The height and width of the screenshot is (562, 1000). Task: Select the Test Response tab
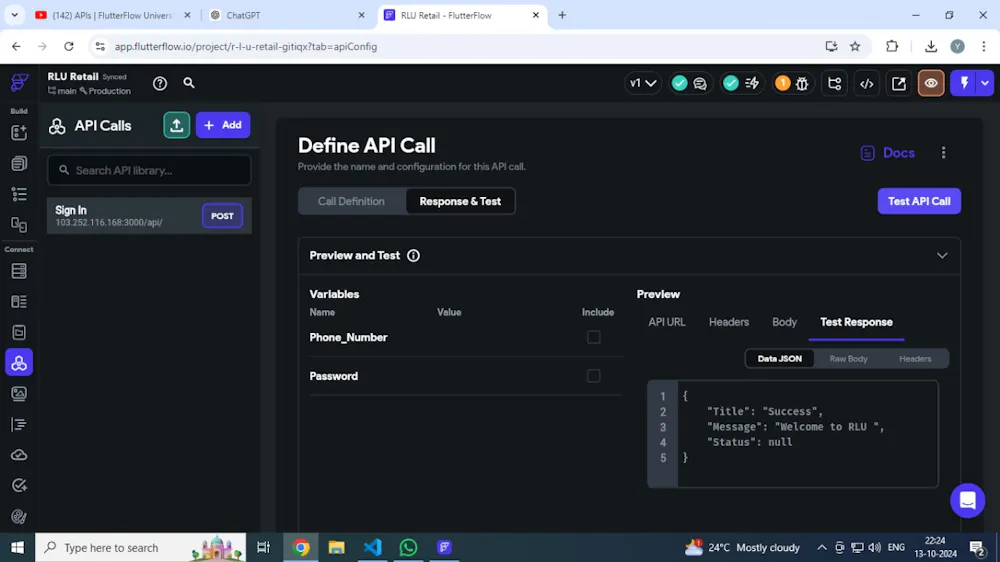(x=856, y=322)
